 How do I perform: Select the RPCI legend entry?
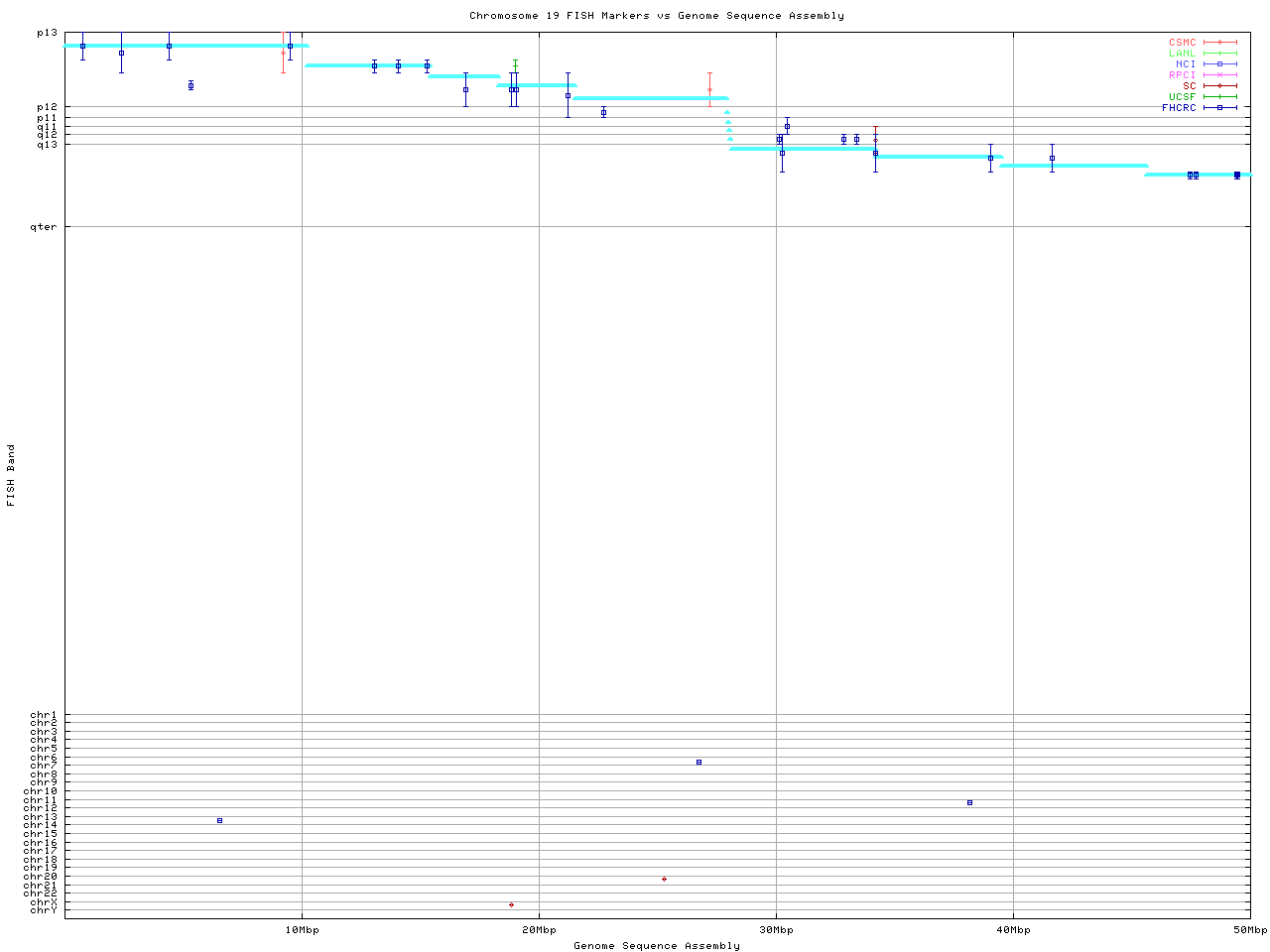[1183, 75]
